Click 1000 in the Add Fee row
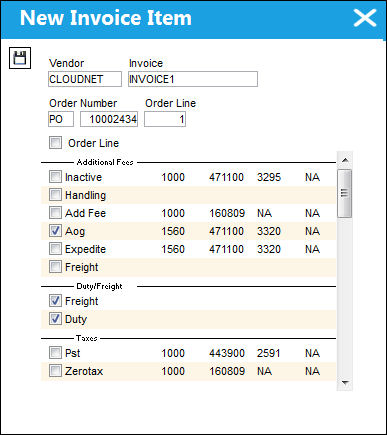 (x=173, y=213)
